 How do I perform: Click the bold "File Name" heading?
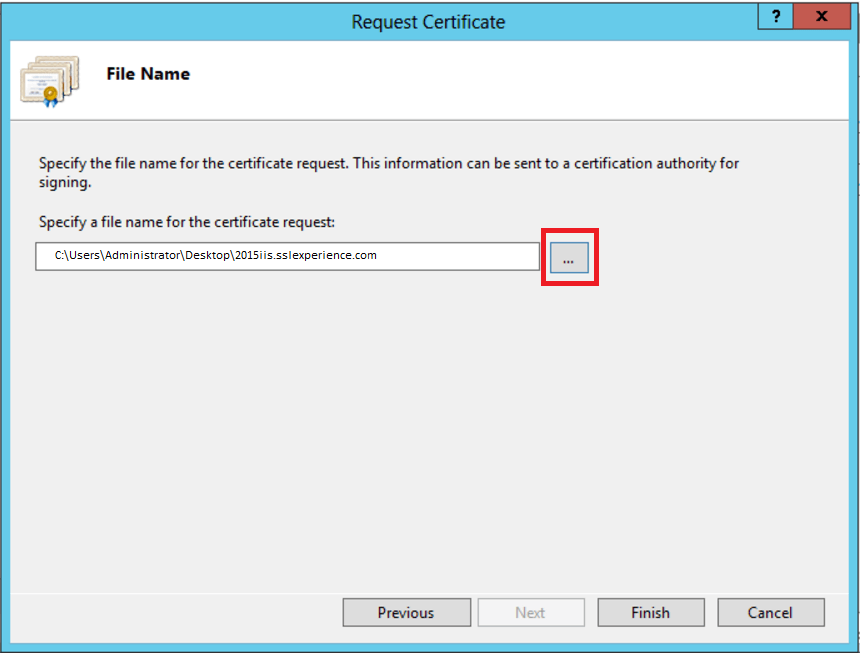(x=148, y=74)
